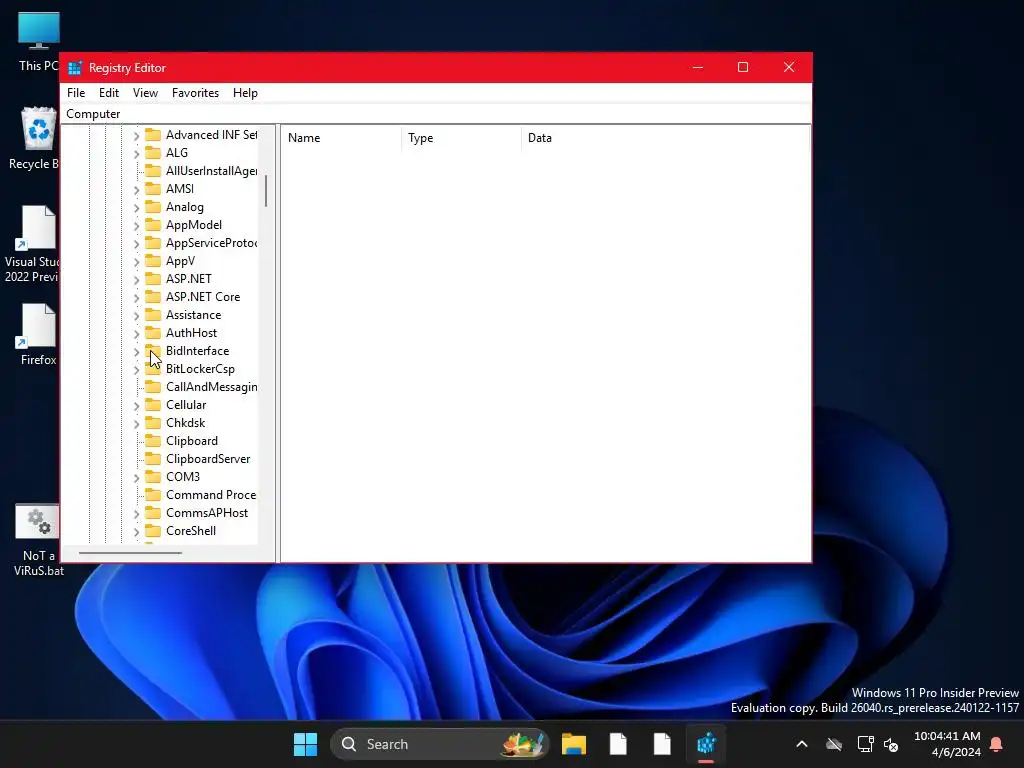Show hidden system tray icons
Screen dimensions: 1024x768
click(802, 744)
